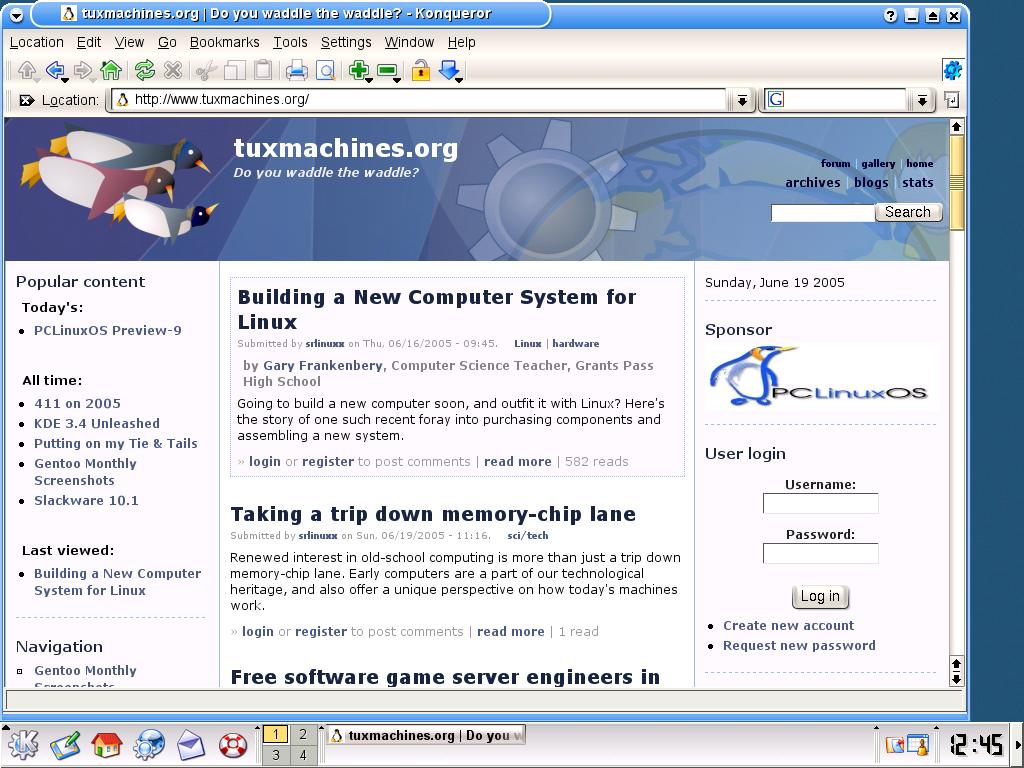
Task: Open font decrease dropdown arrow
Action: tap(397, 80)
